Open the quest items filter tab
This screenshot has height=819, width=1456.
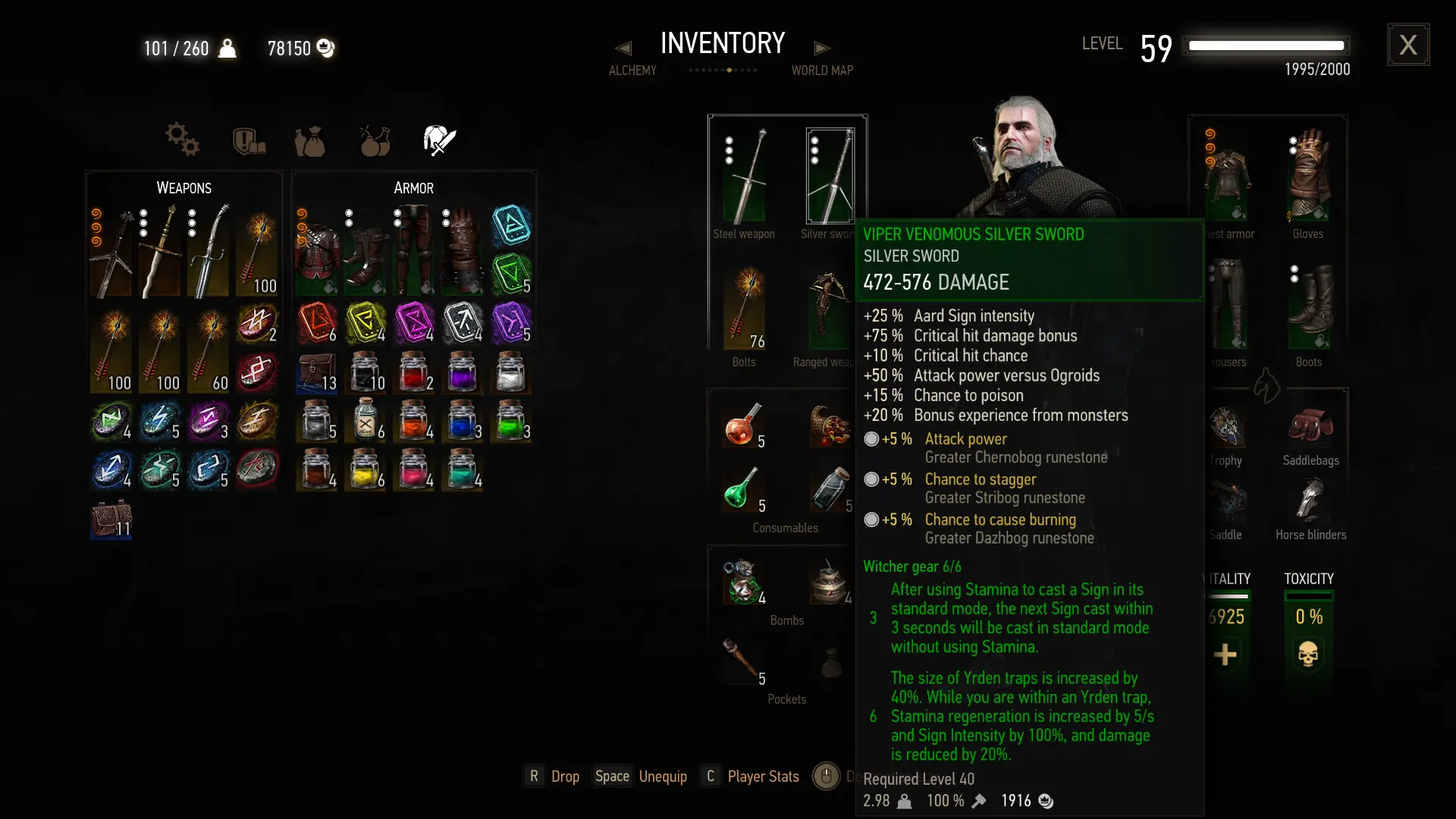point(249,141)
